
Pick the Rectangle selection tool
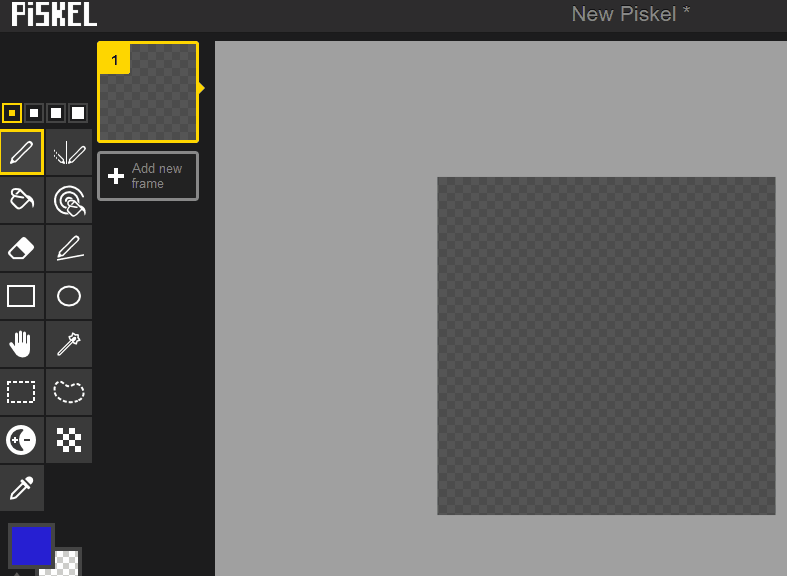click(22, 392)
